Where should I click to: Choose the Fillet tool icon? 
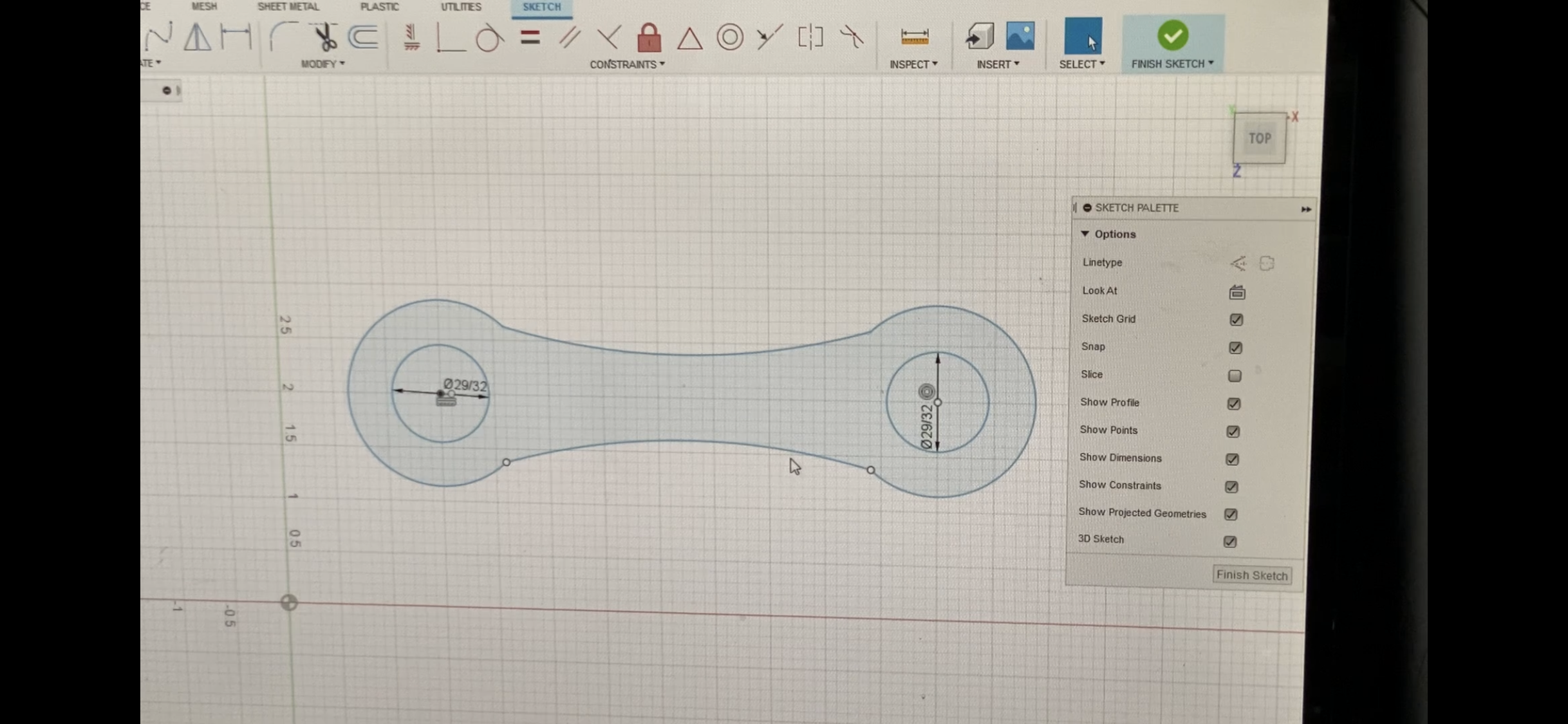(282, 37)
